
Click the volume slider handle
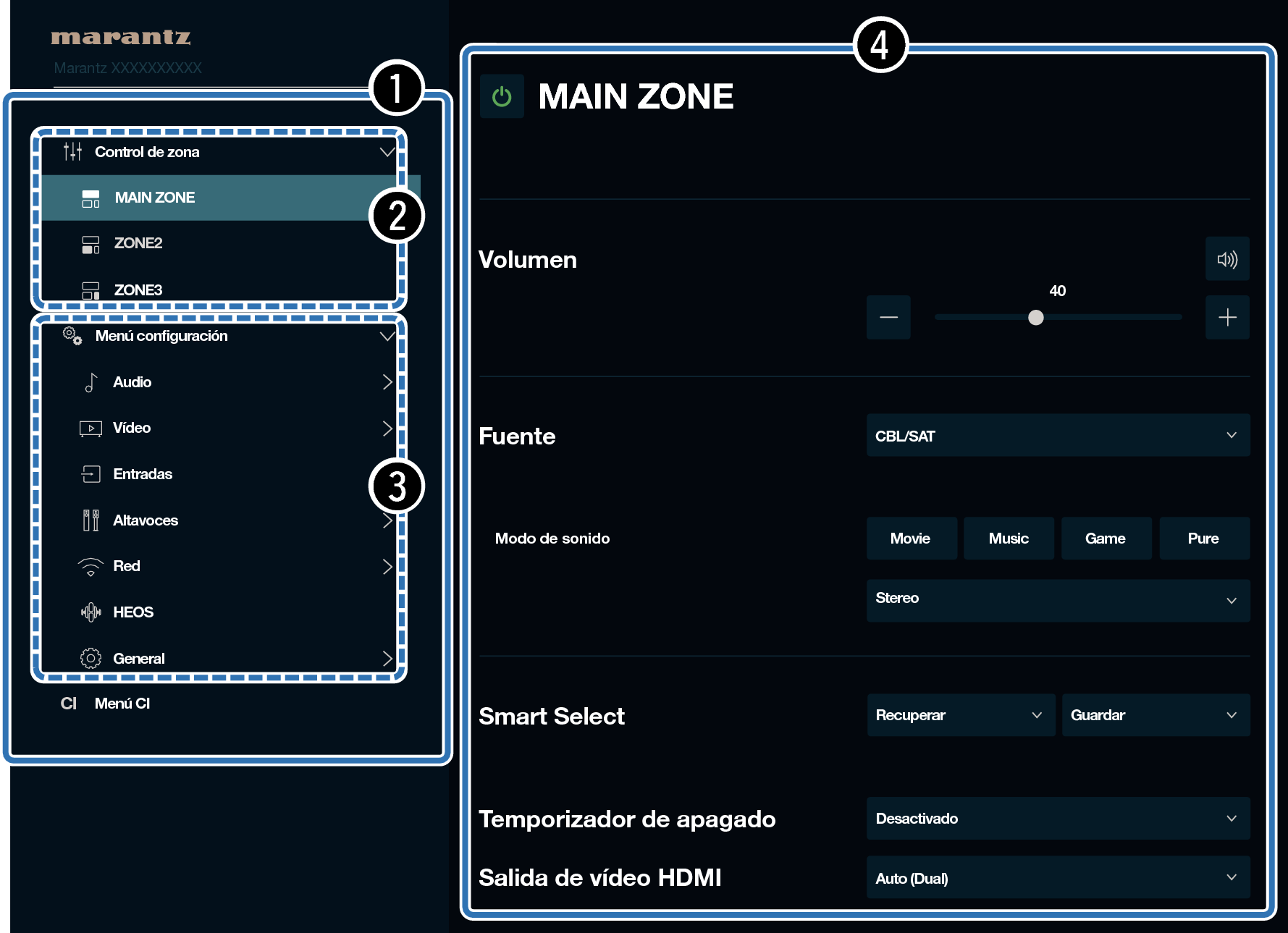1035,318
